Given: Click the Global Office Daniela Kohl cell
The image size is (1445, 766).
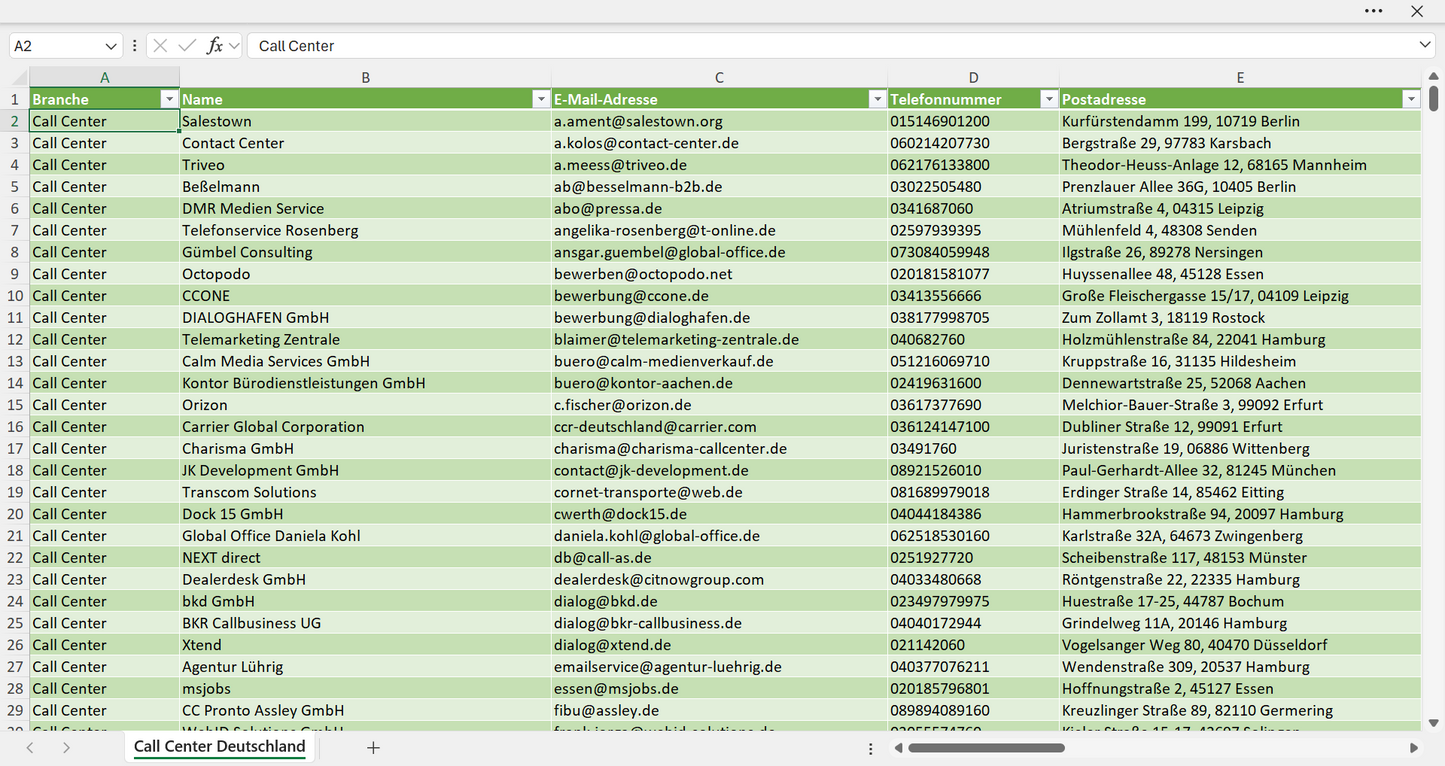Looking at the screenshot, I should tap(365, 536).
